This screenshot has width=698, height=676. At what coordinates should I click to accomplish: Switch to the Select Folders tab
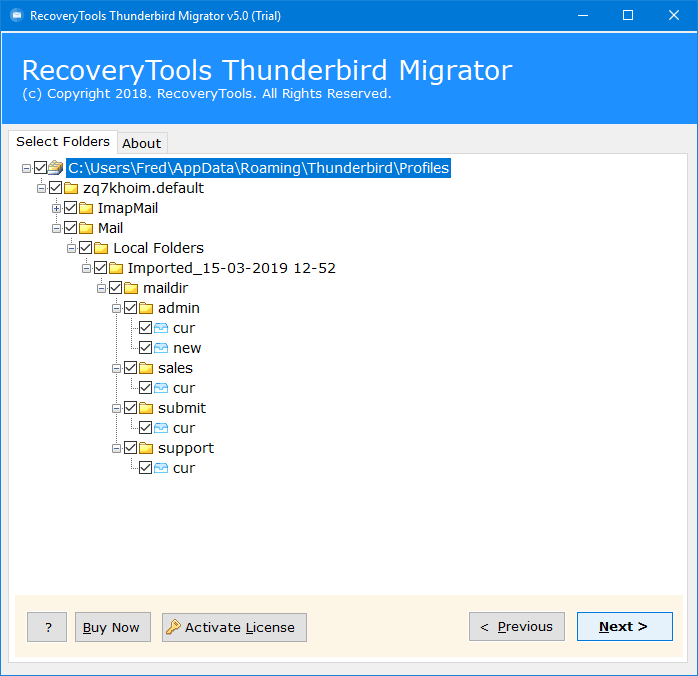coord(63,142)
